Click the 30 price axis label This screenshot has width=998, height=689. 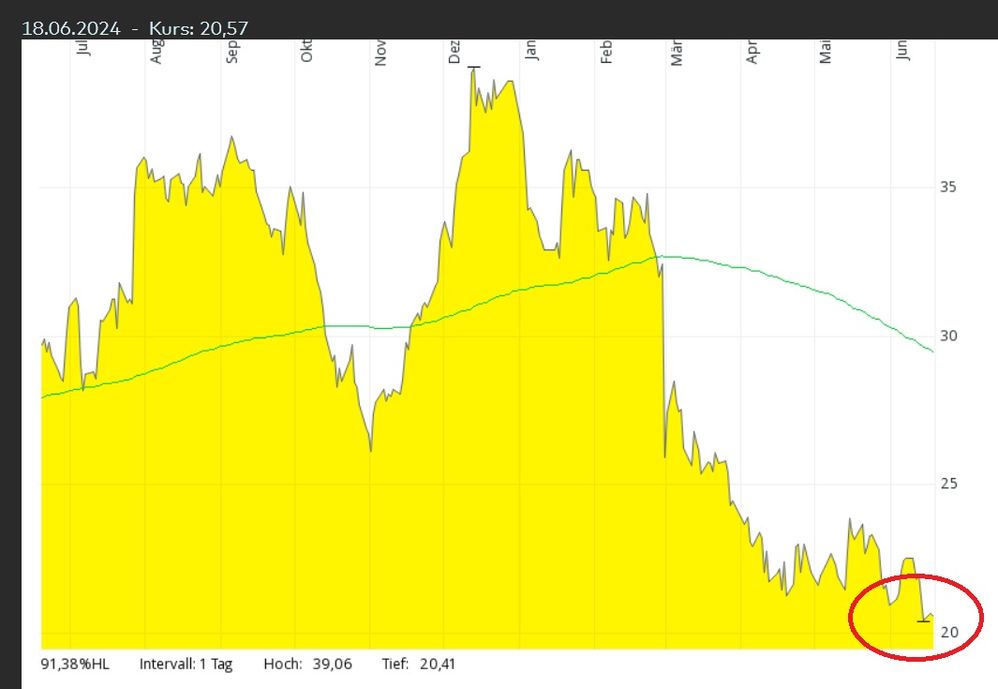click(x=948, y=336)
